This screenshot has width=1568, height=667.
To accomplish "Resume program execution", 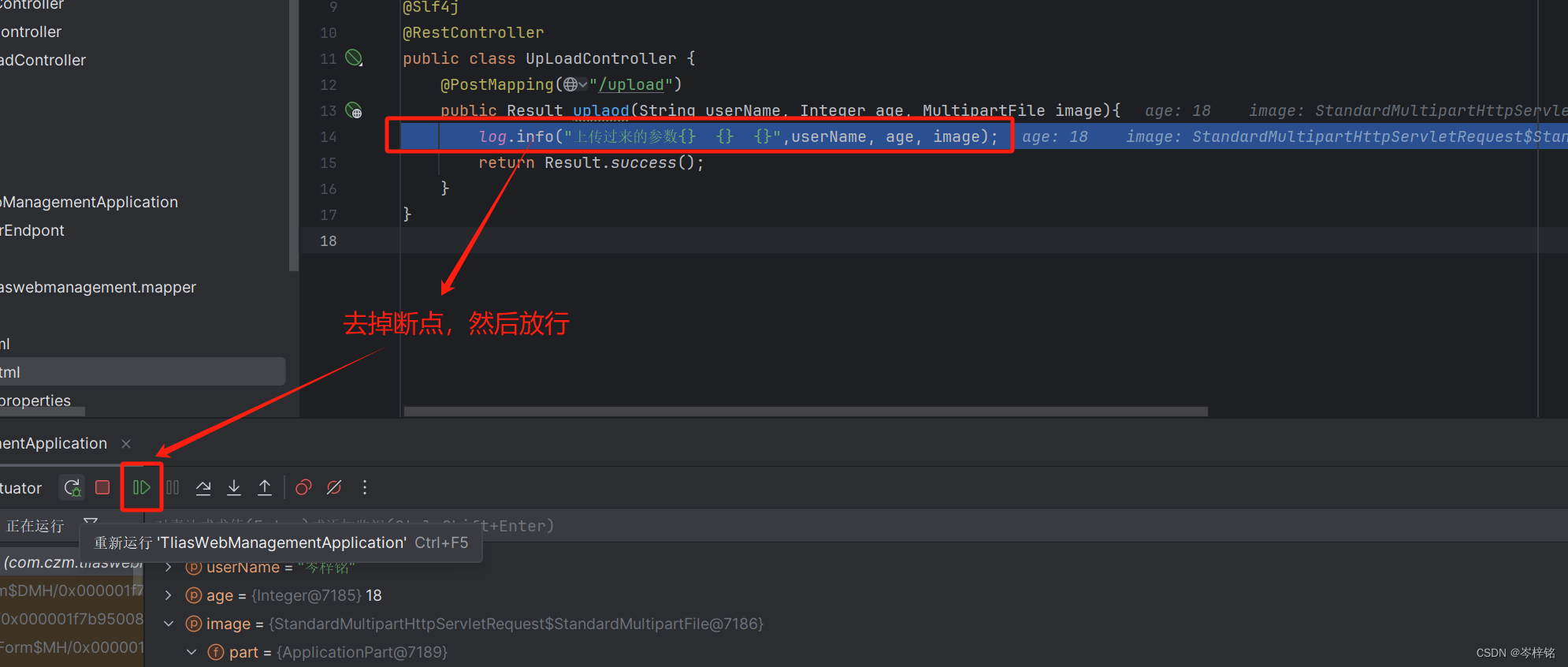I will coord(142,487).
